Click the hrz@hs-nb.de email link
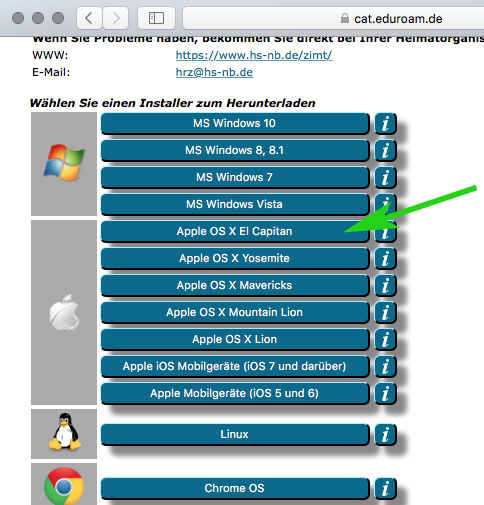The image size is (484, 505). (x=214, y=72)
